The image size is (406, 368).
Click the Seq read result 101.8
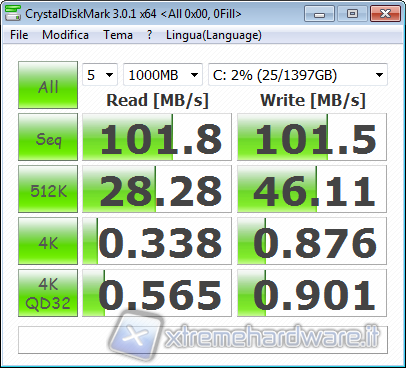[x=157, y=137]
